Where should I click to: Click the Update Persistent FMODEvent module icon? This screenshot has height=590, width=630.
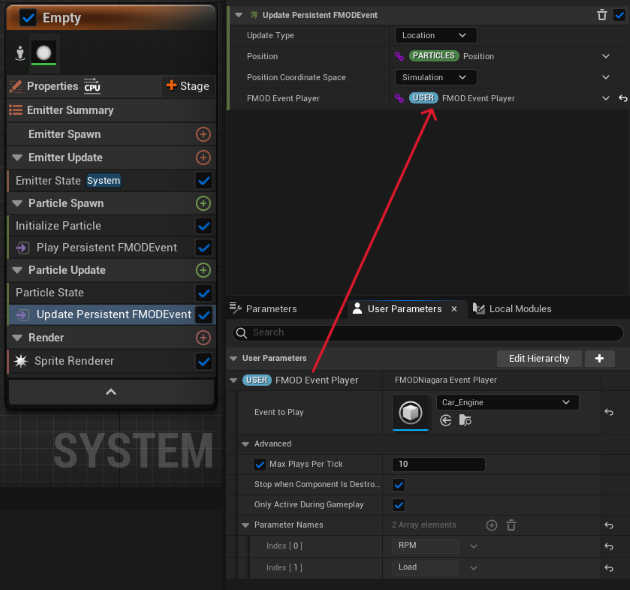coord(22,315)
